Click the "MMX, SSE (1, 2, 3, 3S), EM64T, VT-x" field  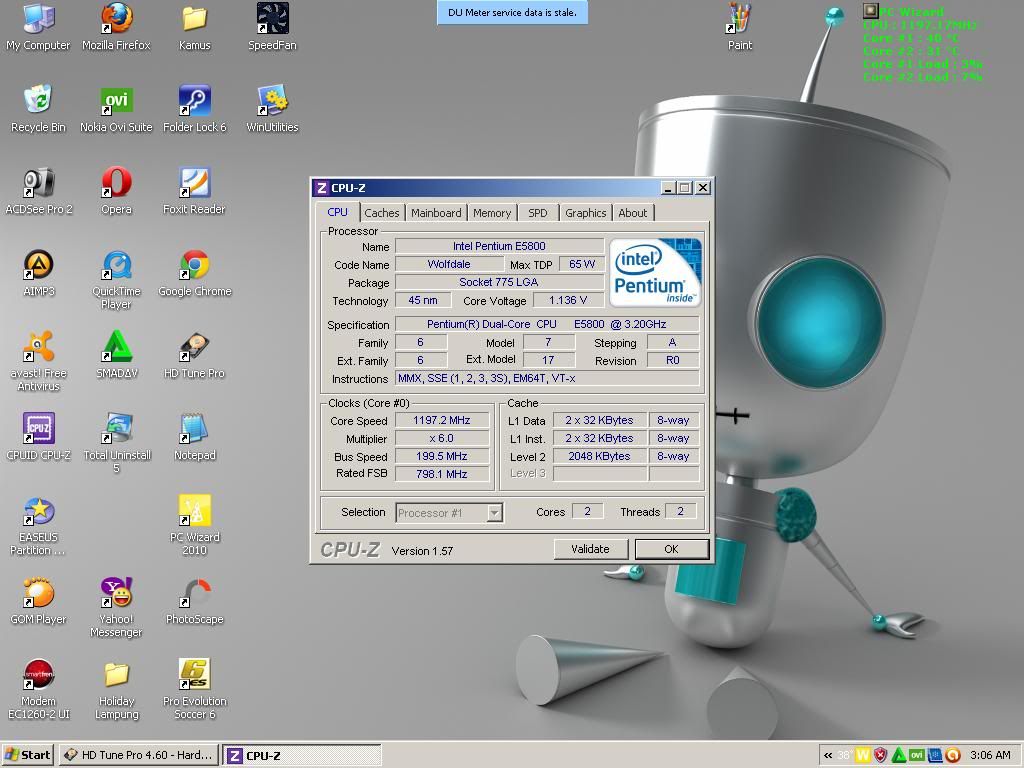tap(547, 379)
